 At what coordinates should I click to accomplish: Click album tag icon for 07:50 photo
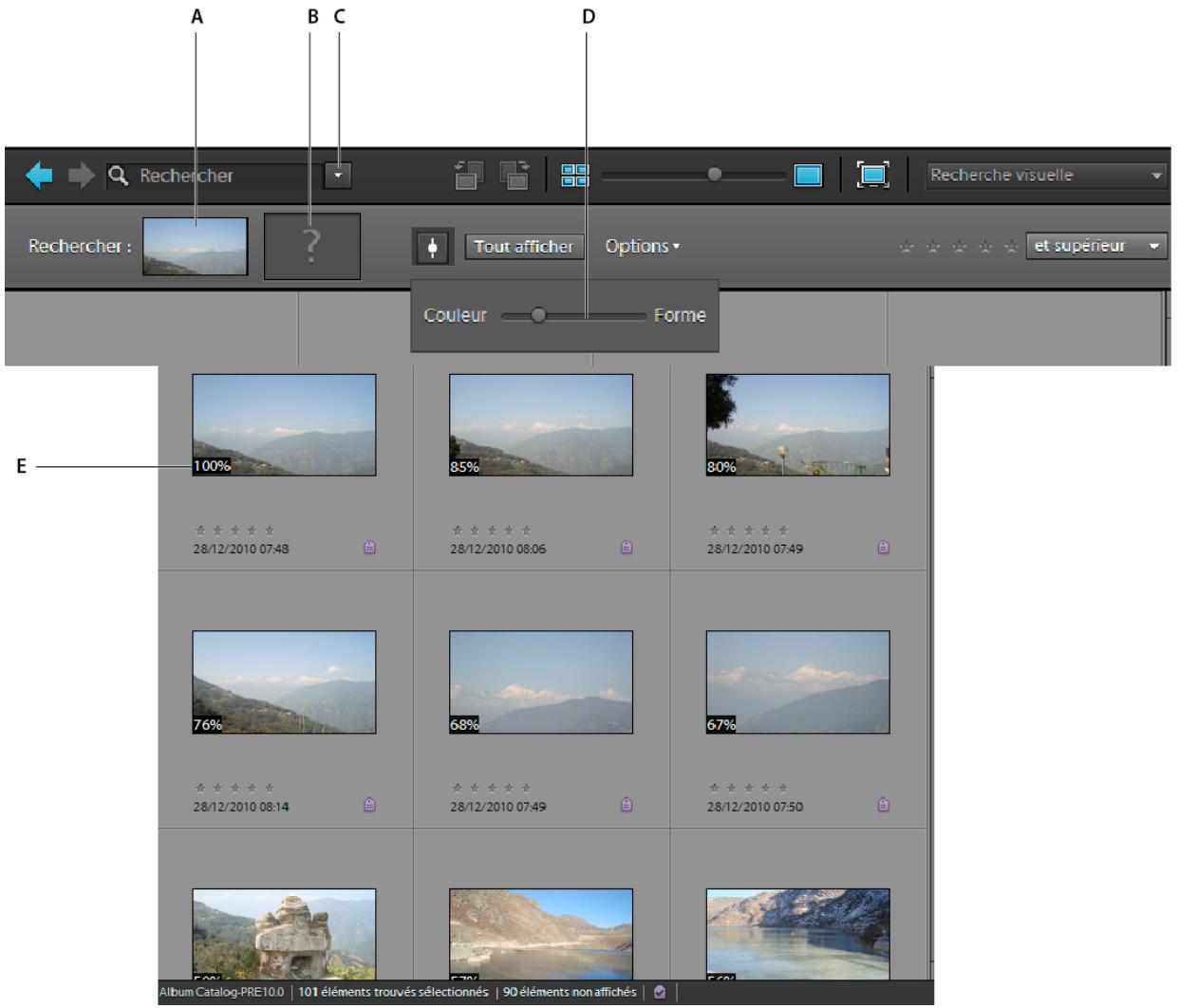pyautogui.click(x=884, y=805)
